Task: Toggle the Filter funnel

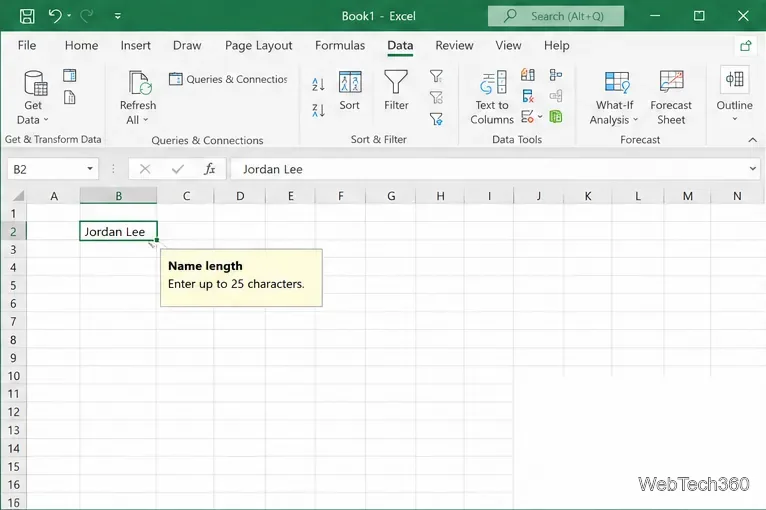Action: click(396, 91)
